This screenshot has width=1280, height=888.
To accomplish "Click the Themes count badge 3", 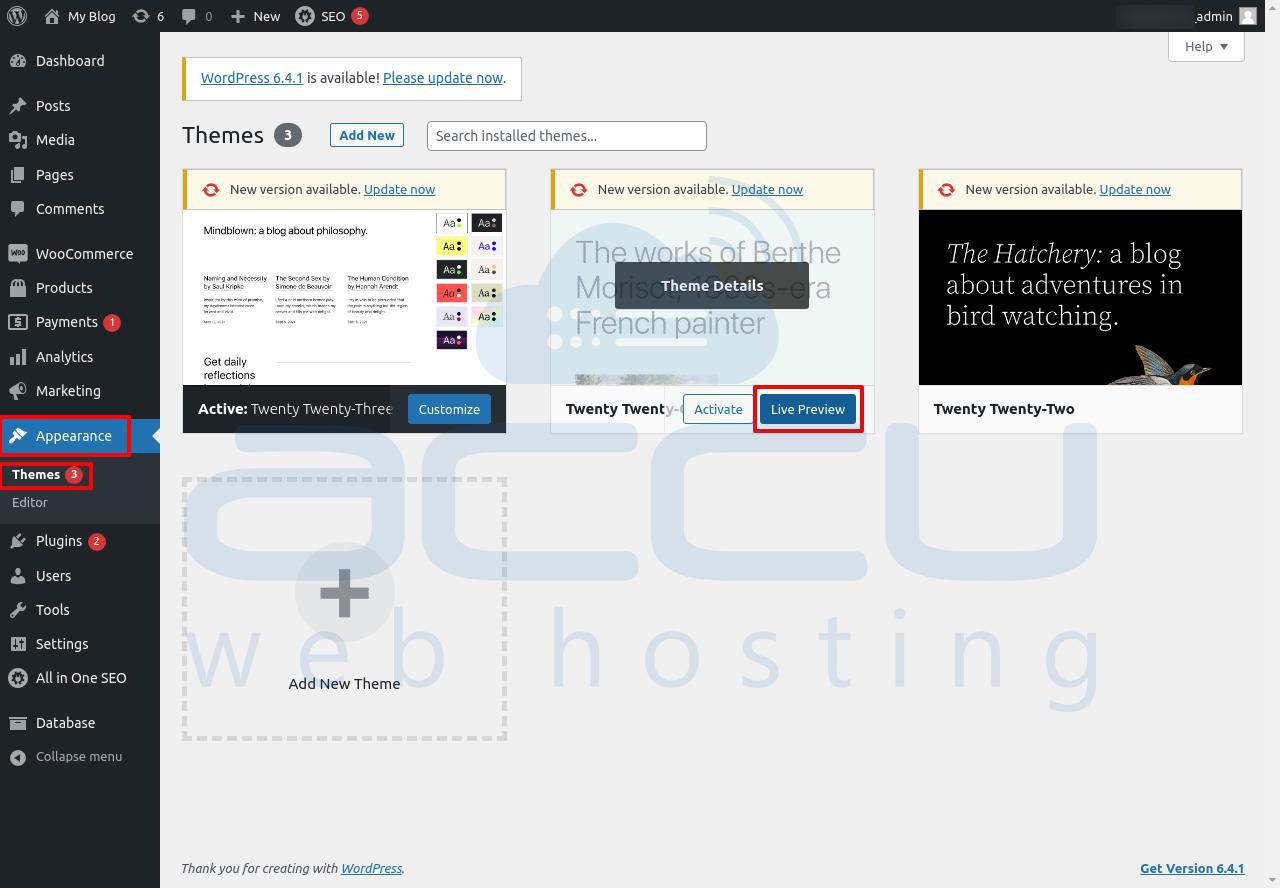I will pyautogui.click(x=287, y=135).
